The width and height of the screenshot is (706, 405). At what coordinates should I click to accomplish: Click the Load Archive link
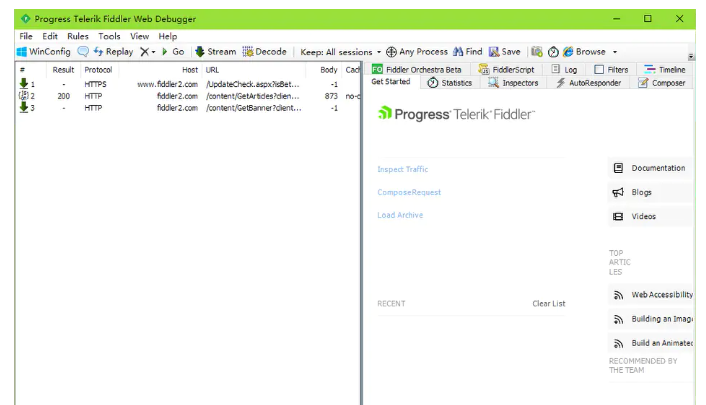tap(400, 215)
